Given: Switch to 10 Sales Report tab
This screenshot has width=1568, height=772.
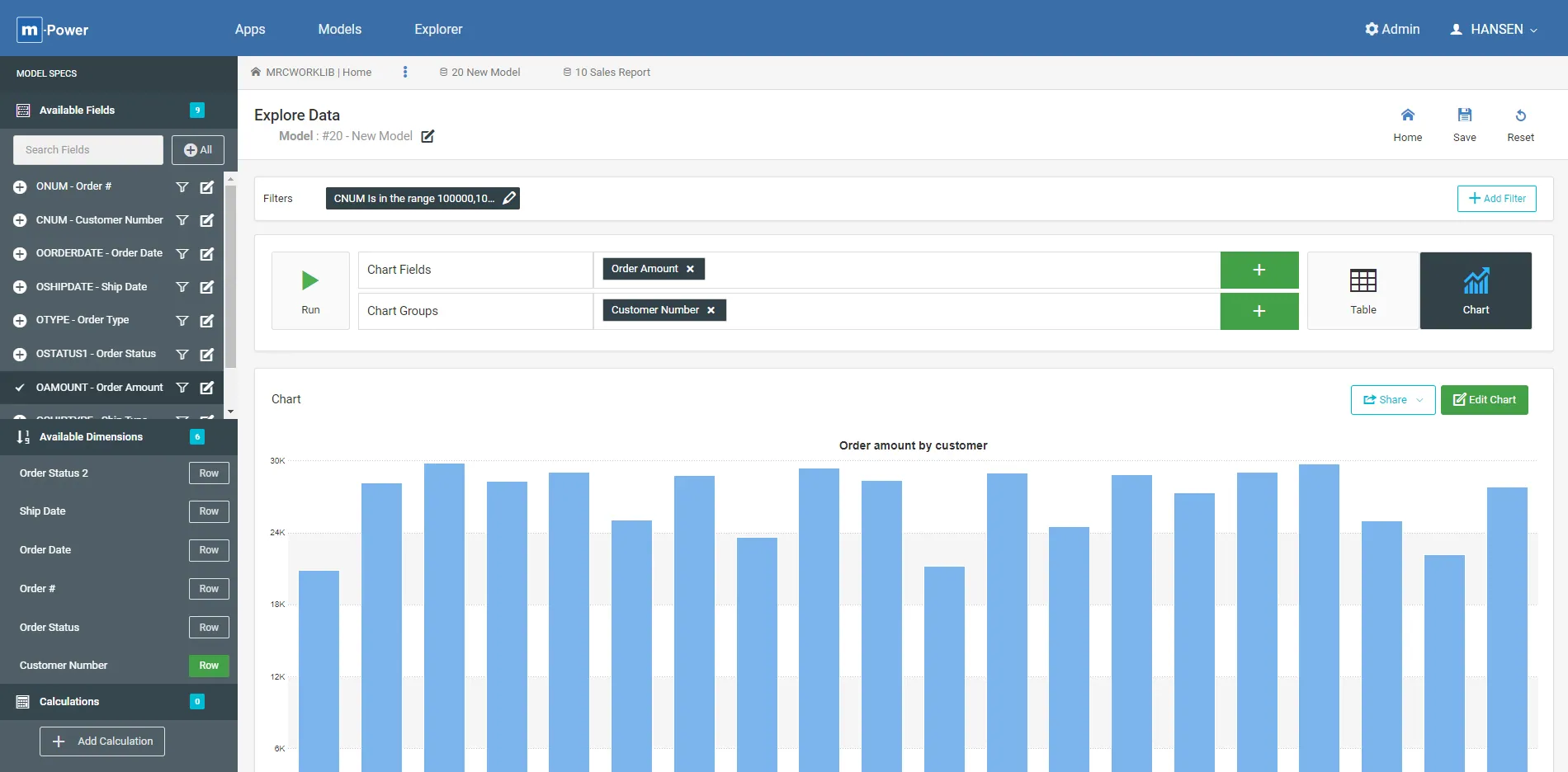Looking at the screenshot, I should click(x=607, y=73).
